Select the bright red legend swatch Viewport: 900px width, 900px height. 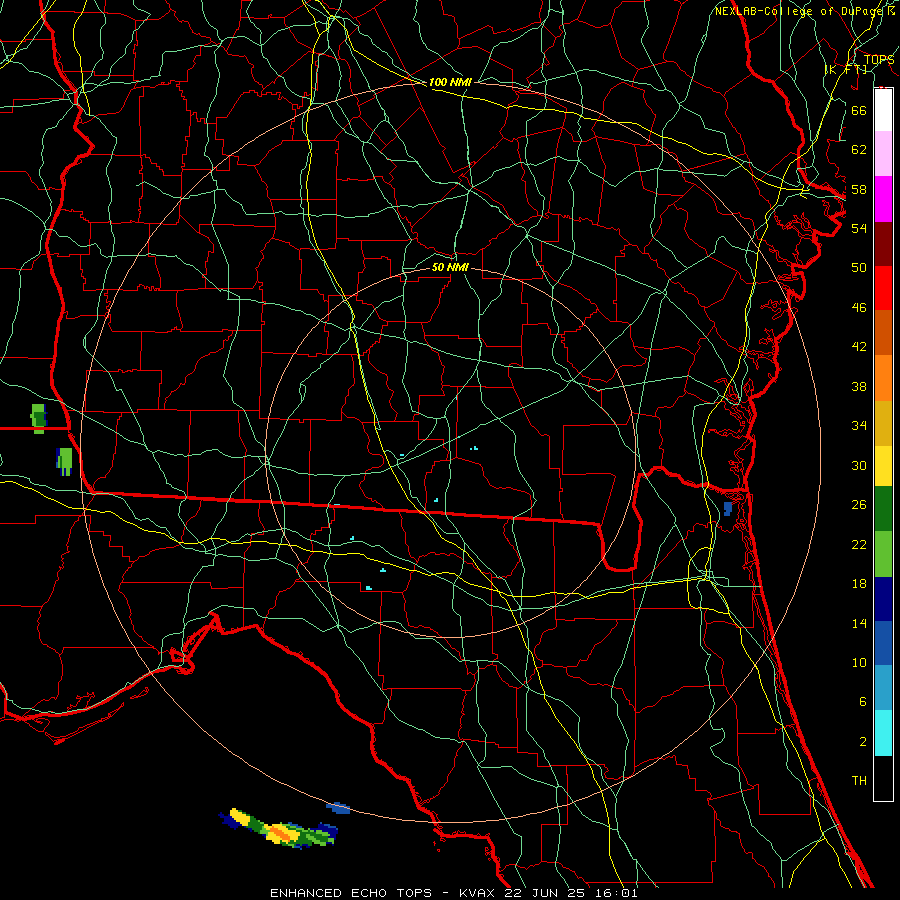click(883, 288)
